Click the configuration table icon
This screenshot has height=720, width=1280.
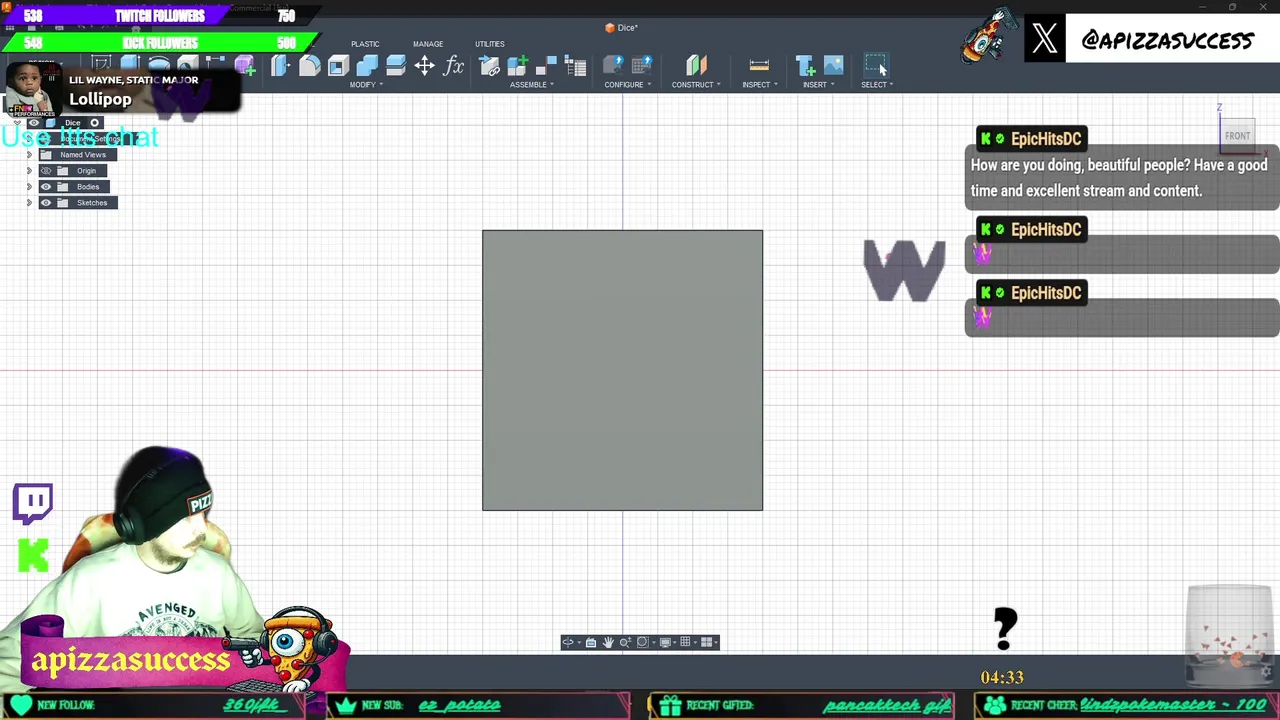tap(643, 66)
